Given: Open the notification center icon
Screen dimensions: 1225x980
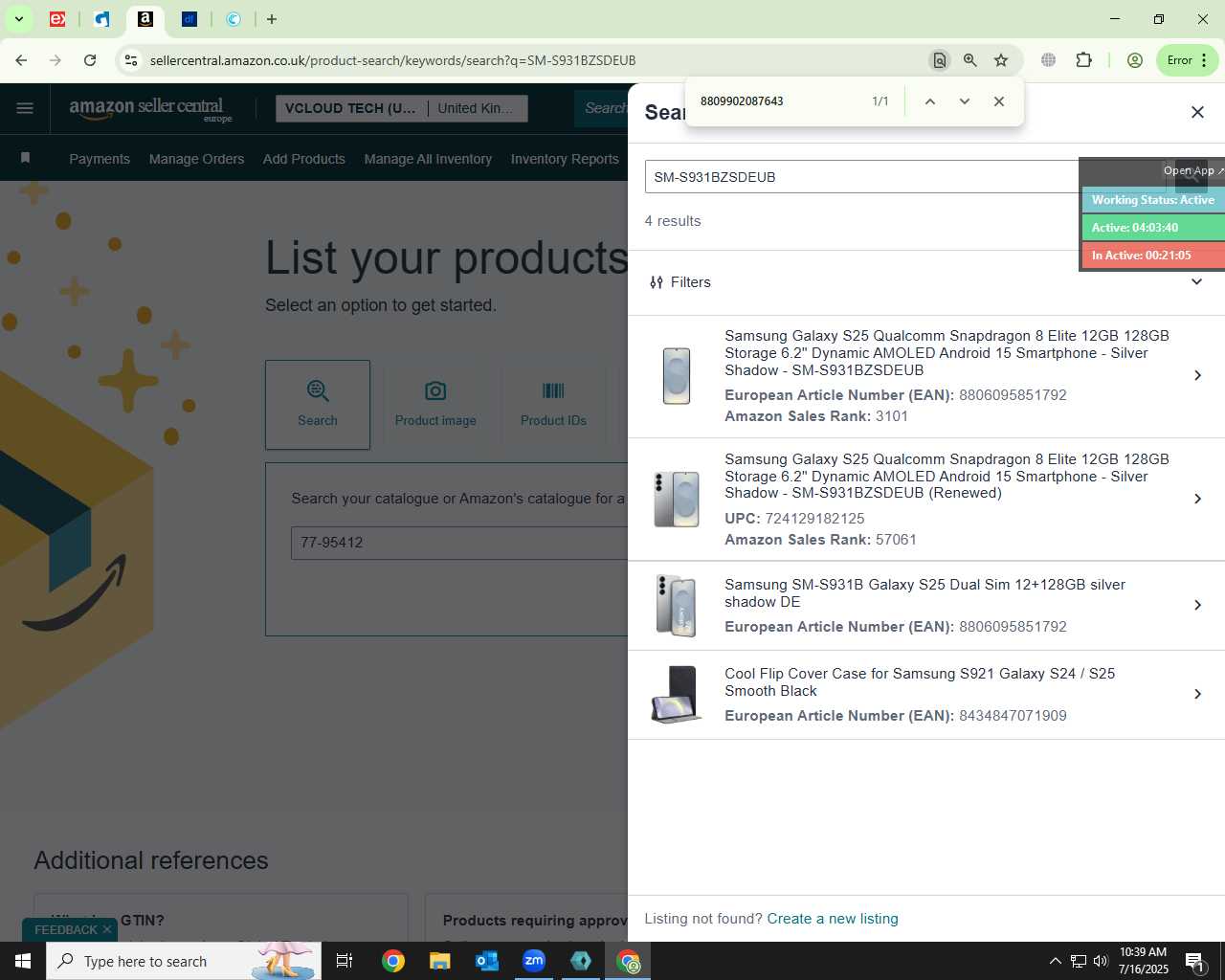Looking at the screenshot, I should [1195, 961].
